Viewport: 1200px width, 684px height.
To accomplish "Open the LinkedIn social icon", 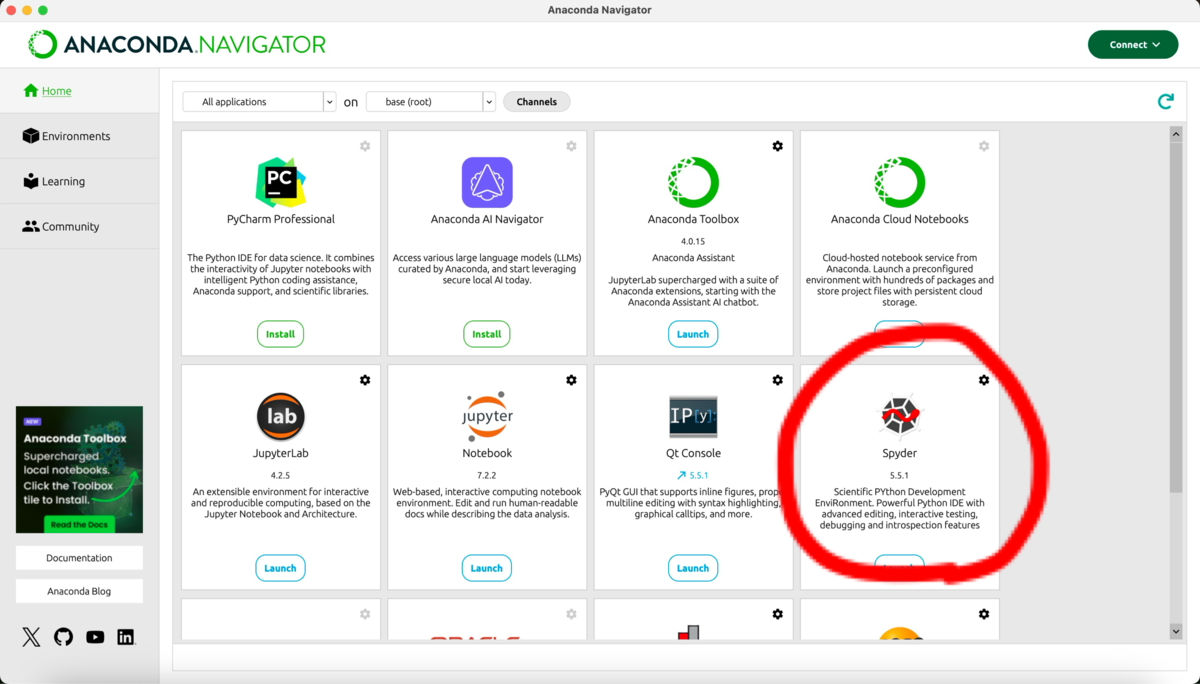I will coord(126,637).
